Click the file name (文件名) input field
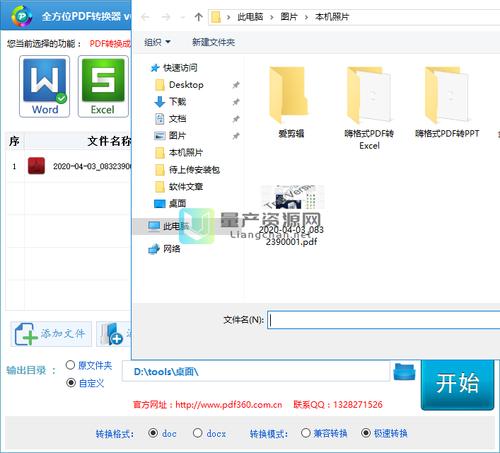Screen dimensions: 500x453 (x=384, y=320)
